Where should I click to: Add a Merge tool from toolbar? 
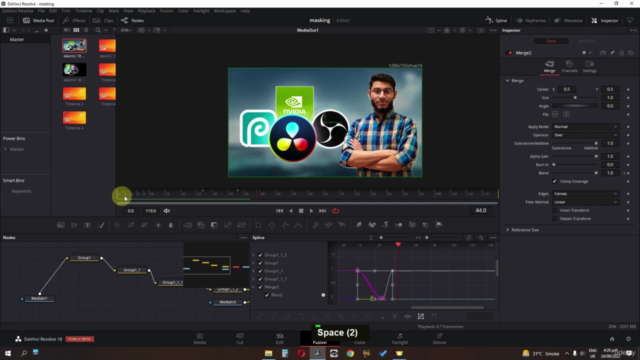click(188, 225)
